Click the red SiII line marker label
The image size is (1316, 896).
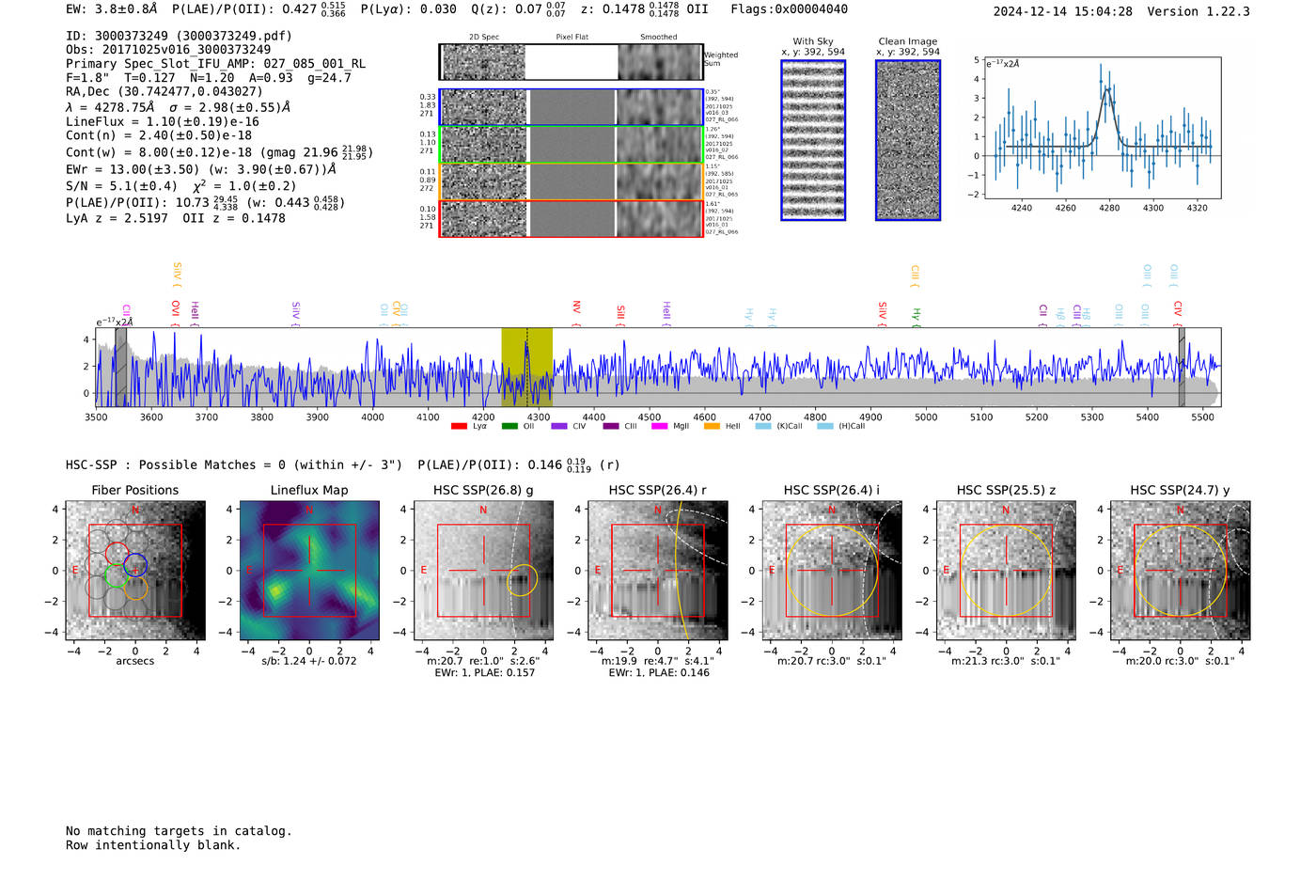pos(620,314)
